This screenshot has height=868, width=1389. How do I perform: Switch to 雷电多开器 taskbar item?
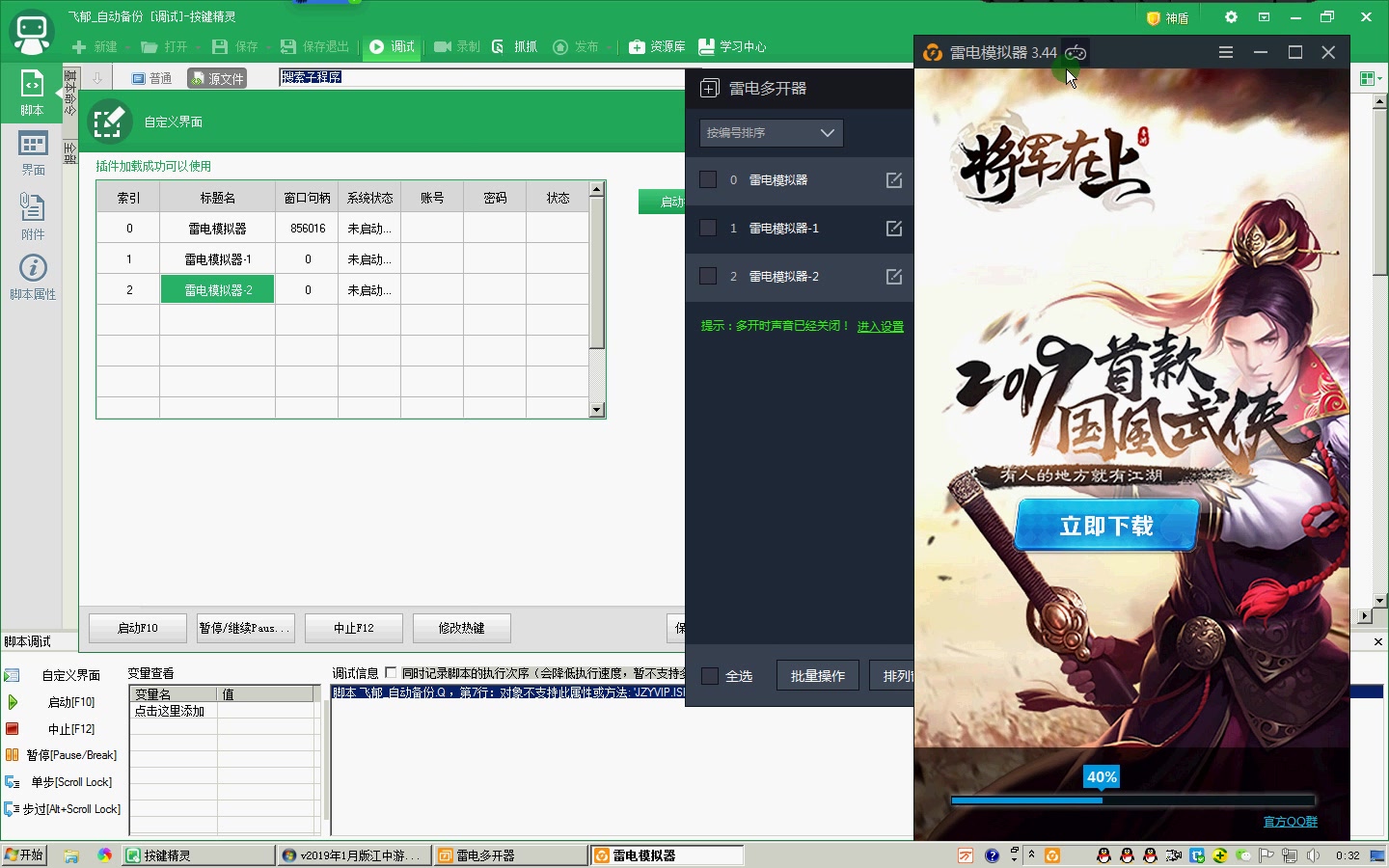pos(510,855)
